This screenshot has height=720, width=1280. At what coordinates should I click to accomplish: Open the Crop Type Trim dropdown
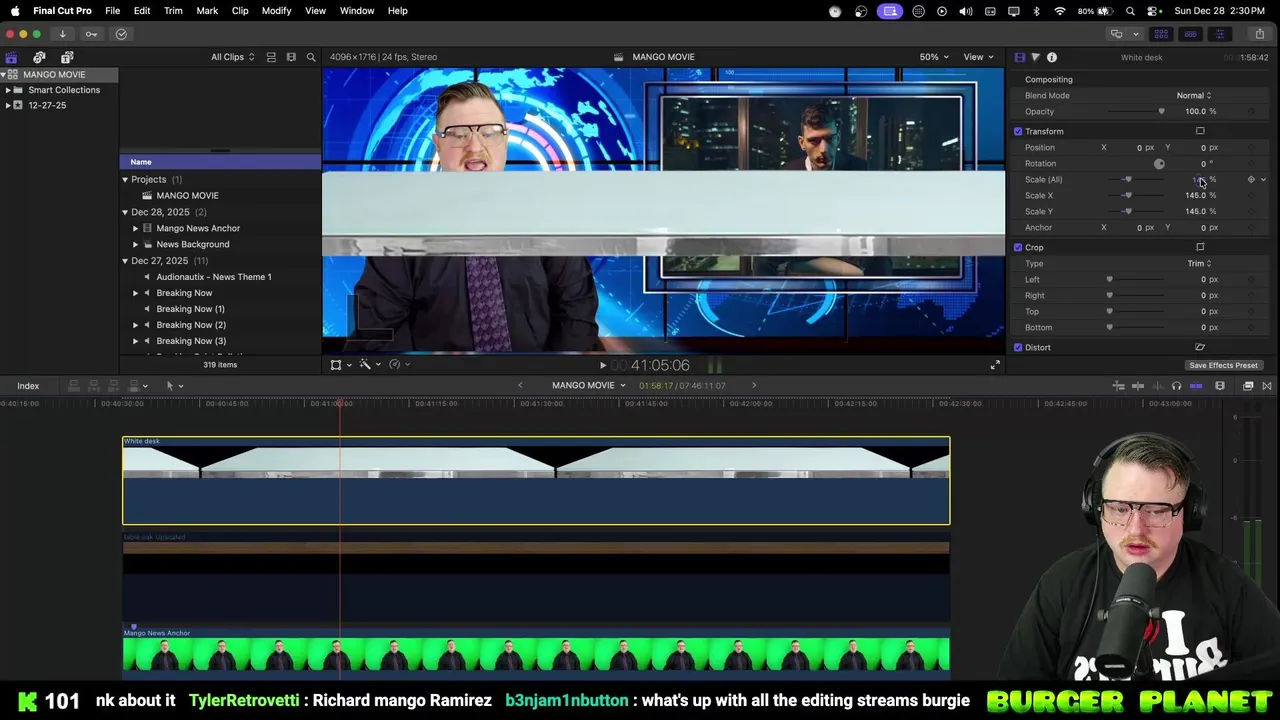point(1199,263)
